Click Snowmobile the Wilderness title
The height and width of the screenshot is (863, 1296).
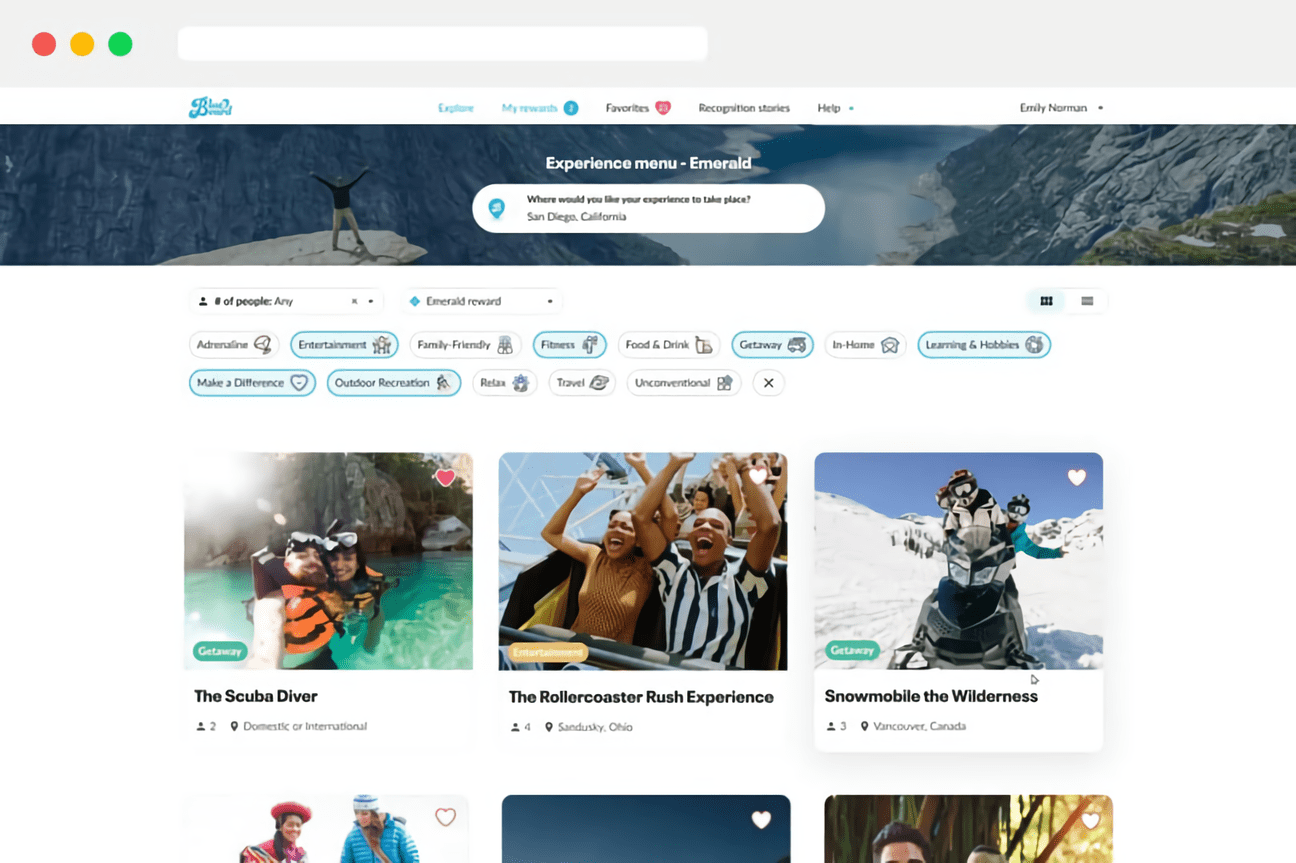(x=931, y=696)
